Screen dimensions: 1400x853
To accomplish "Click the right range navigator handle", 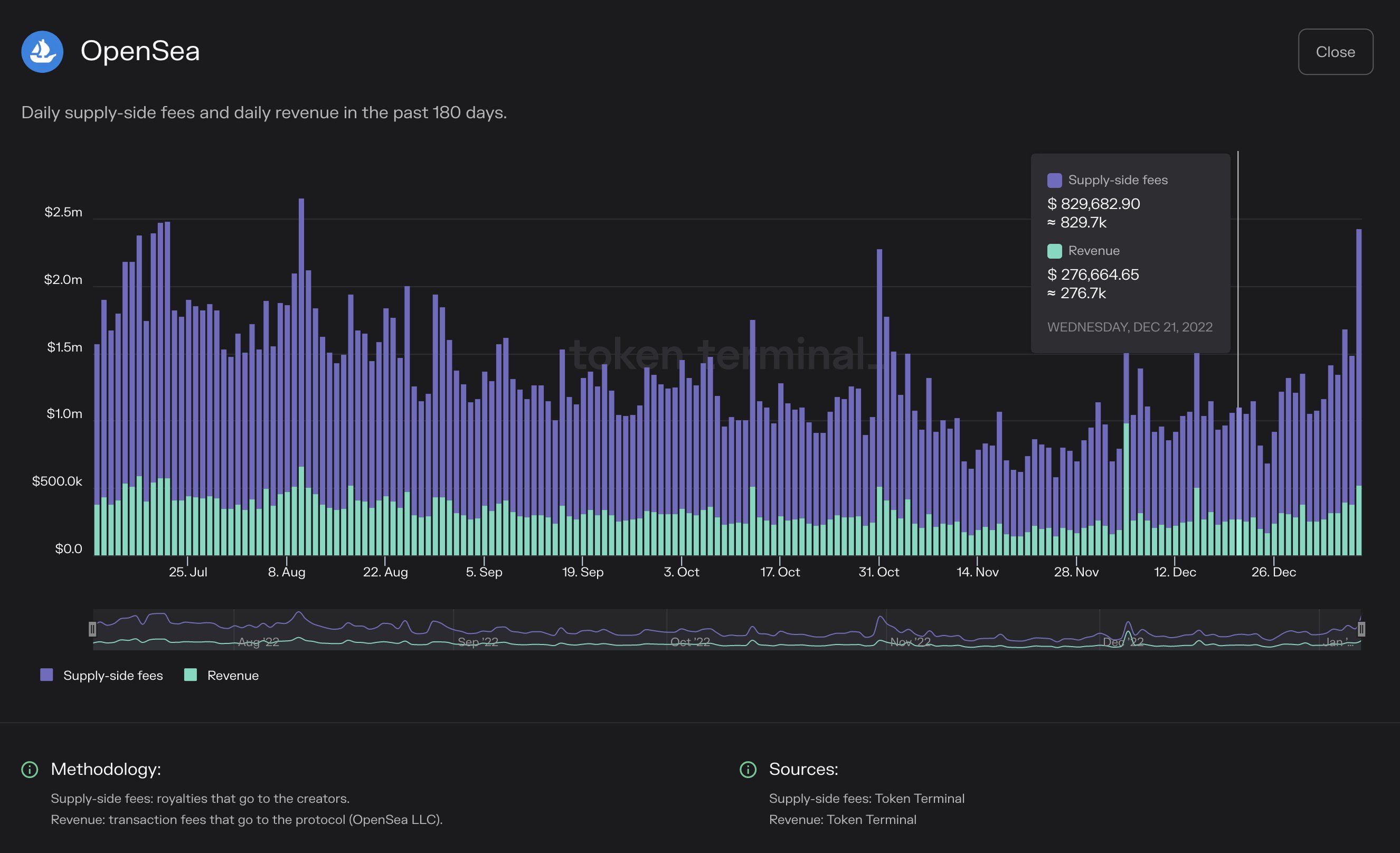I will click(1361, 629).
